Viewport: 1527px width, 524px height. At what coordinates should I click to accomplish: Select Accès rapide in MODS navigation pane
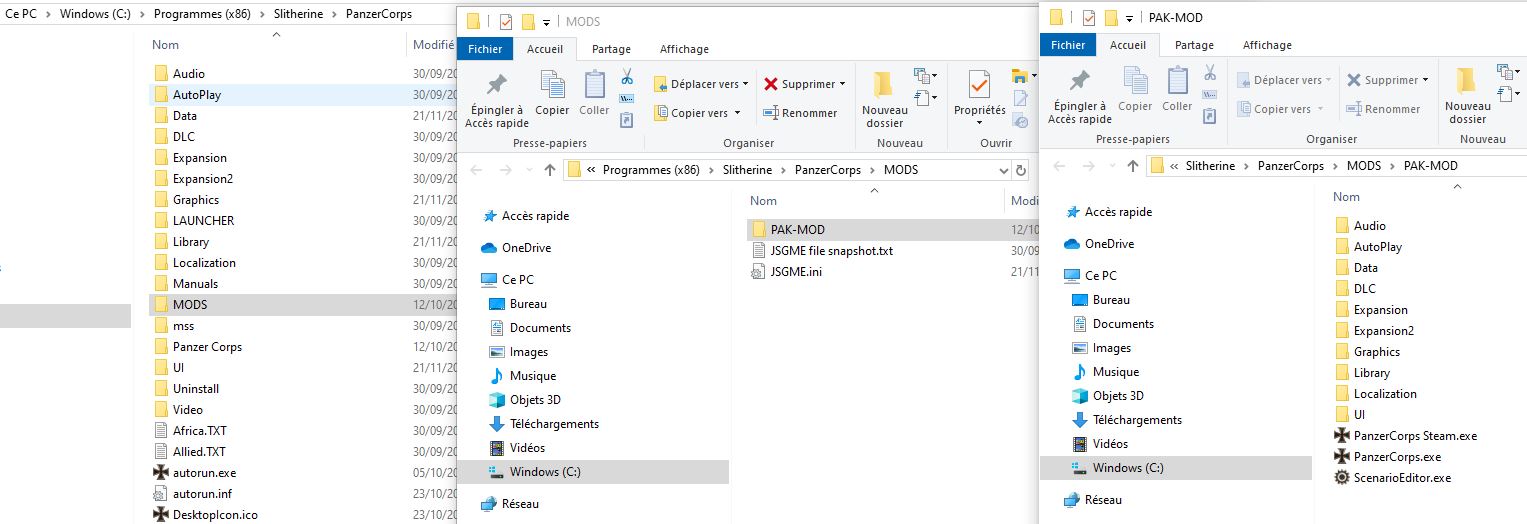525,216
